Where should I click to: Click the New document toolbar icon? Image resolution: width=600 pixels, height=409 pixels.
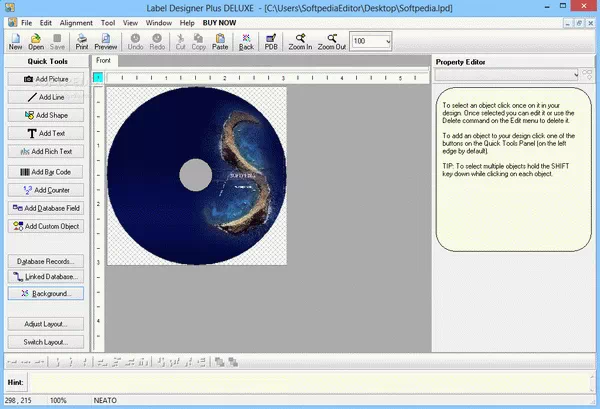(15, 40)
